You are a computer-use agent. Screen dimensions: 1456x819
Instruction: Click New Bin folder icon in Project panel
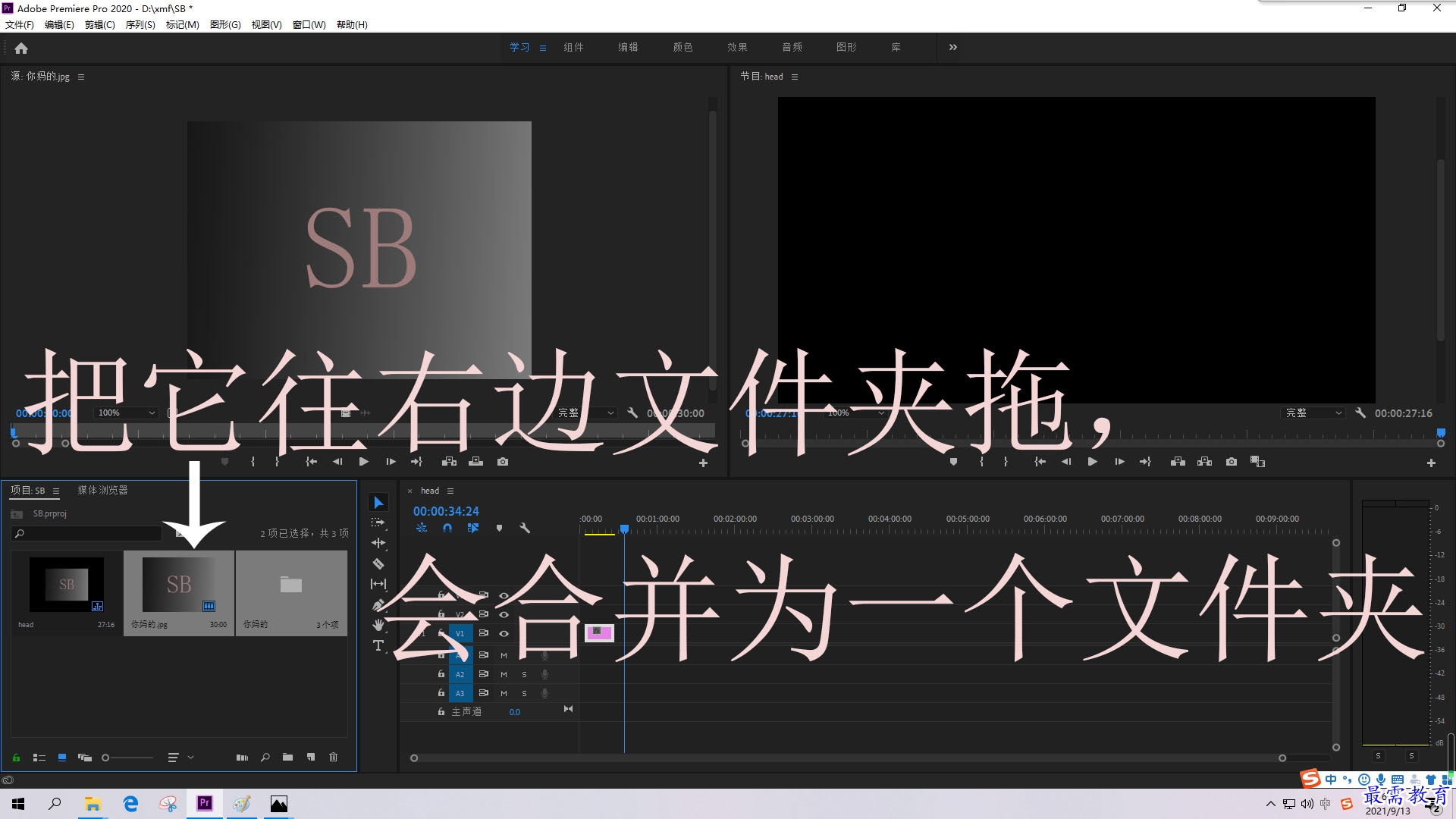[x=287, y=757]
